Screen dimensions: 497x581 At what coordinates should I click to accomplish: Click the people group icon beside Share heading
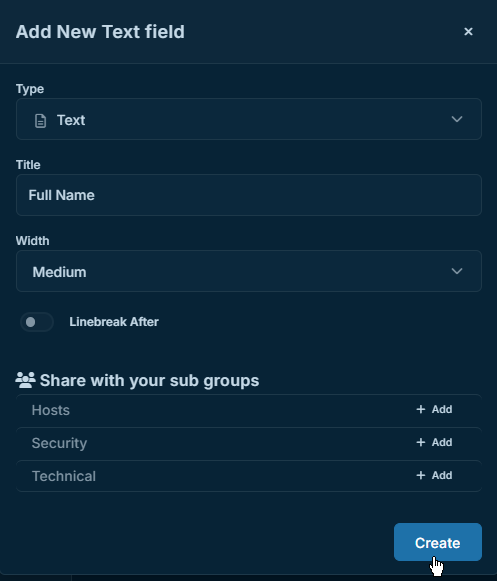pyautogui.click(x=25, y=380)
